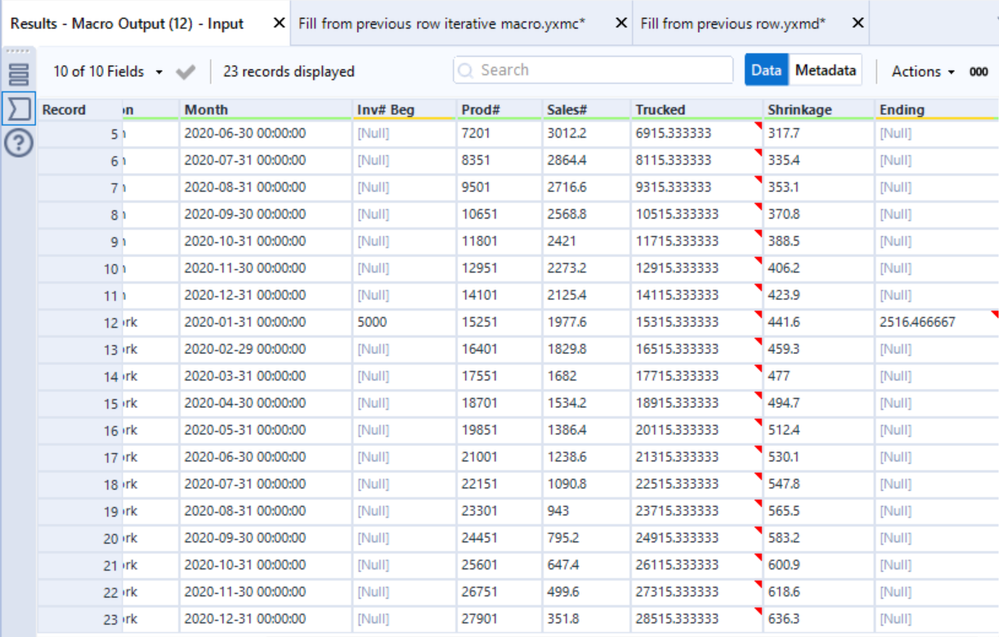
Task: Select Trucked cell 6915.333333
Action: 696,134
